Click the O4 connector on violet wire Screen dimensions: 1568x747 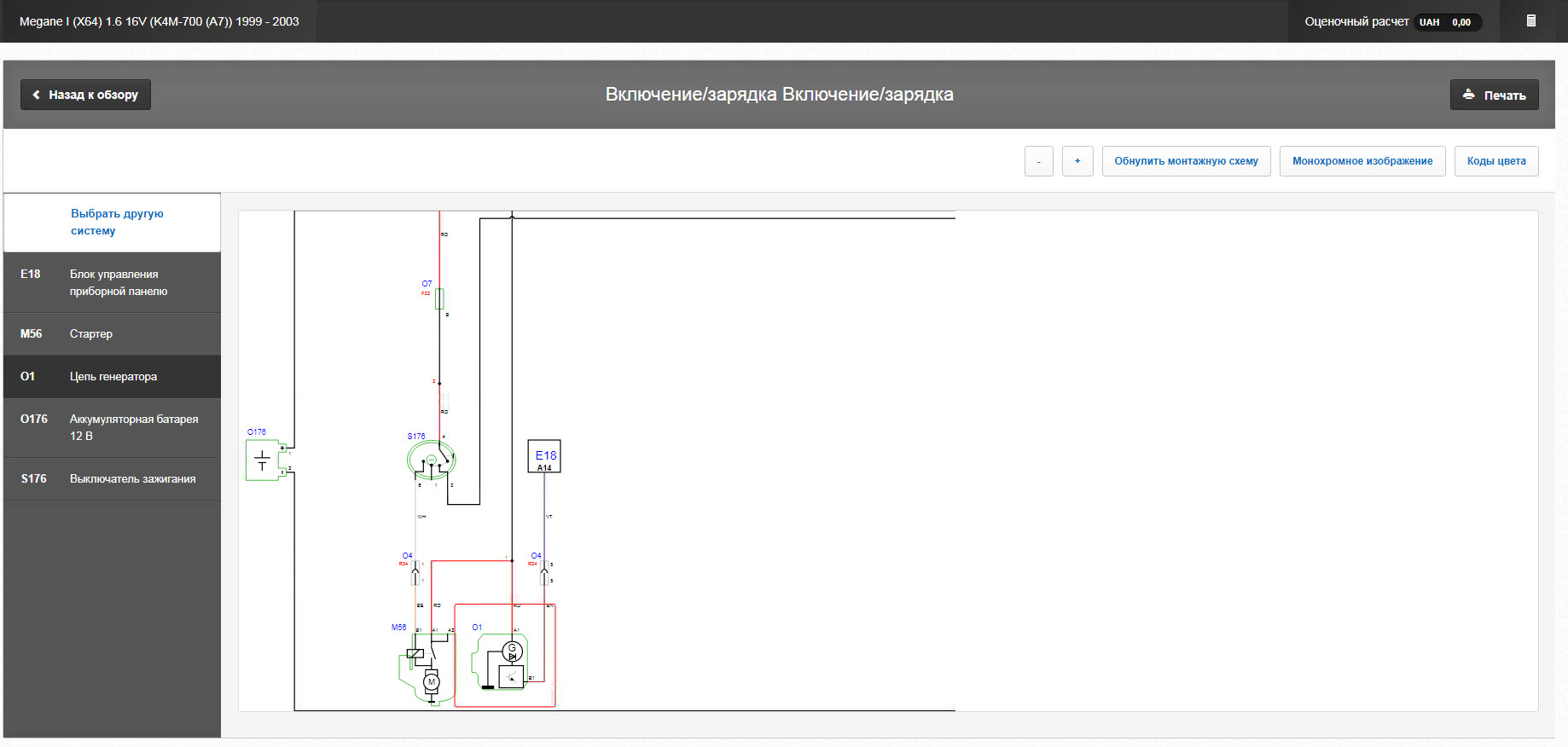click(x=544, y=572)
